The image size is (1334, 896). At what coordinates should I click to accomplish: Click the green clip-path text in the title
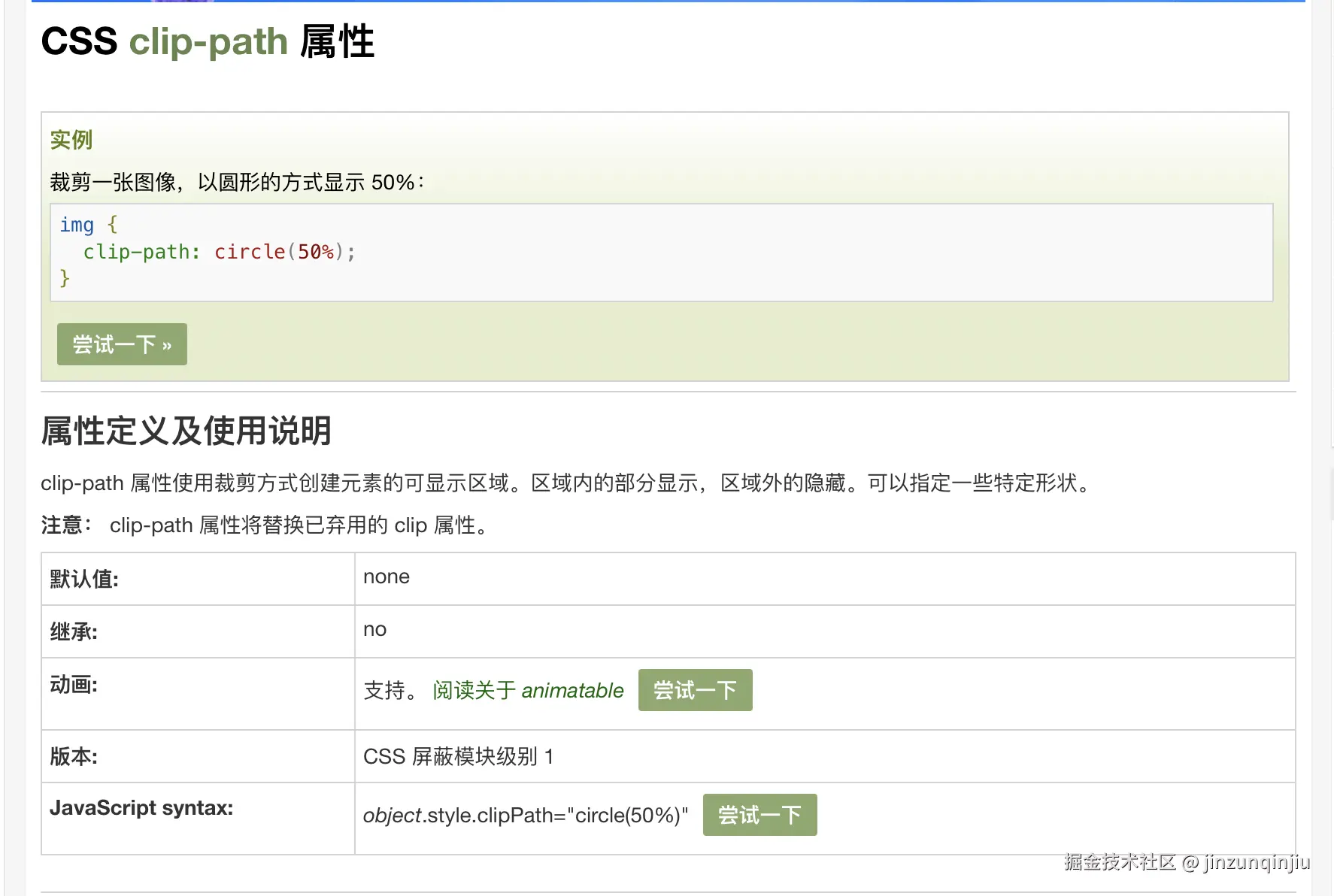(x=208, y=42)
